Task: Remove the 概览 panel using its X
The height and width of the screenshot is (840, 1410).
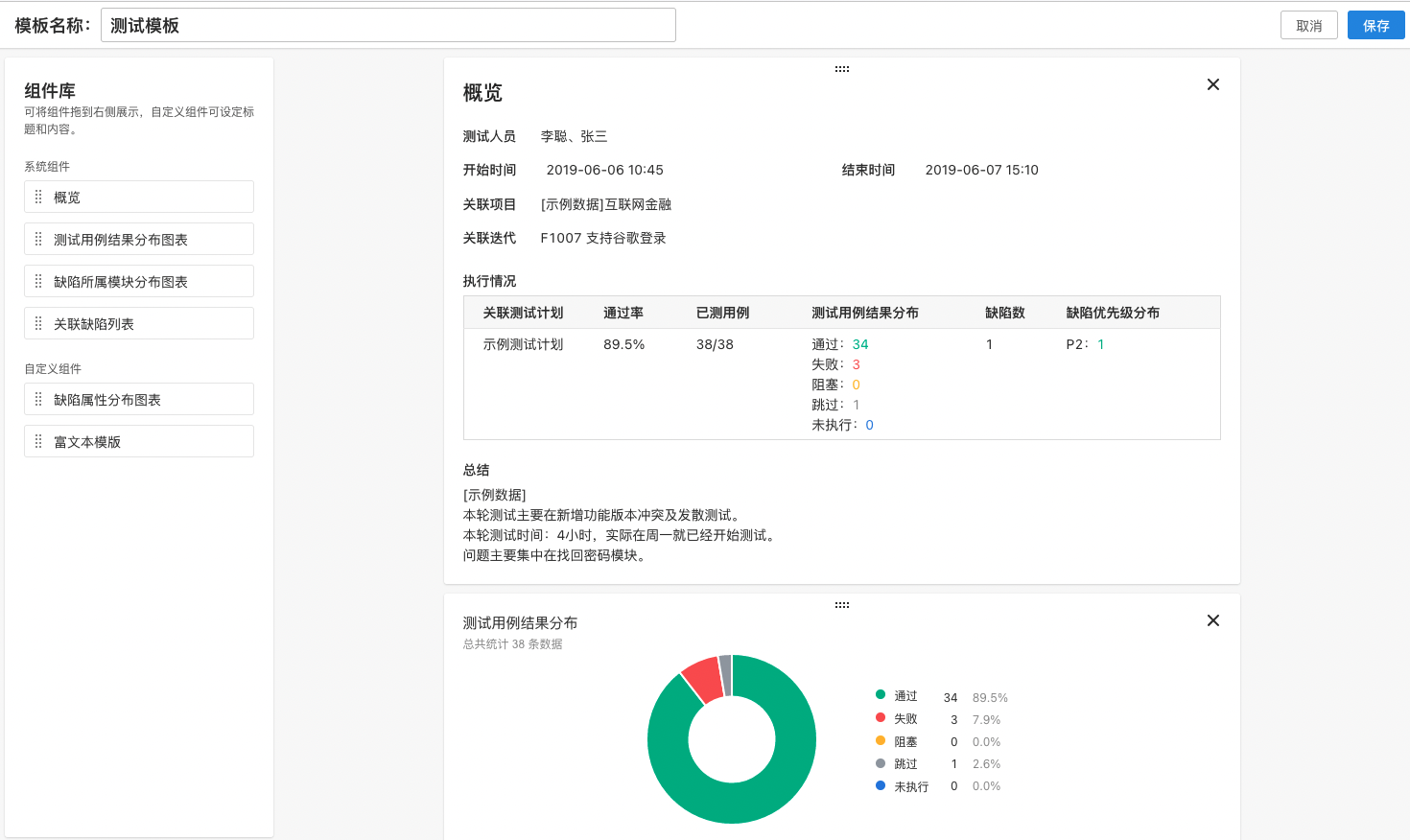Action: pyautogui.click(x=1212, y=84)
